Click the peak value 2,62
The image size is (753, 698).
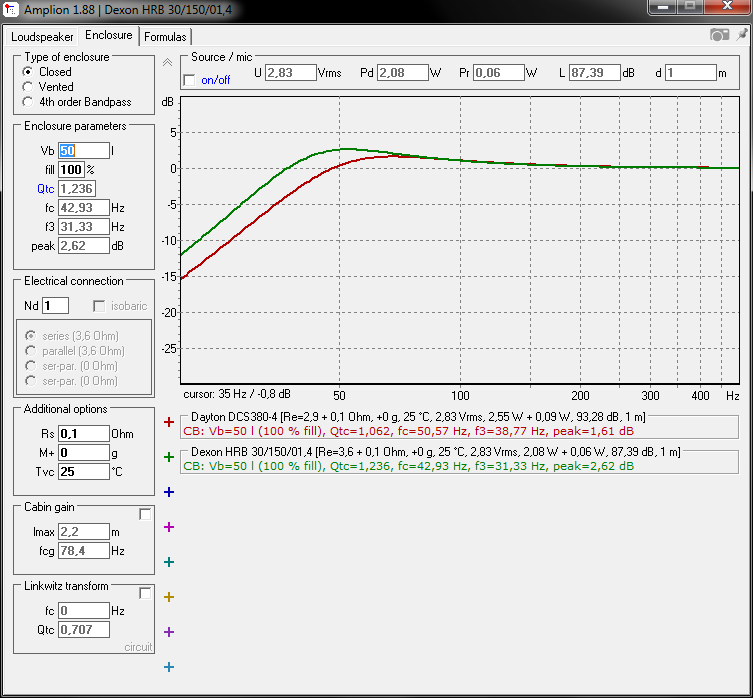coord(84,246)
